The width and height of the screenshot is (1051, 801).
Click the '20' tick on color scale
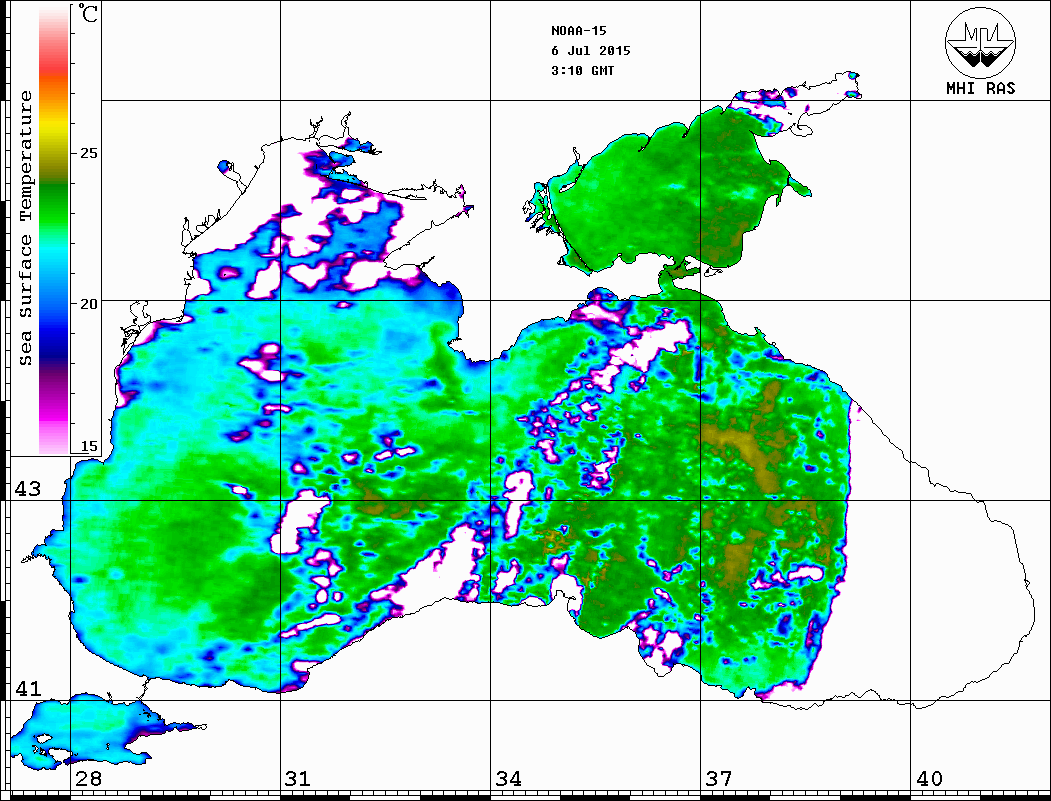(x=88, y=304)
